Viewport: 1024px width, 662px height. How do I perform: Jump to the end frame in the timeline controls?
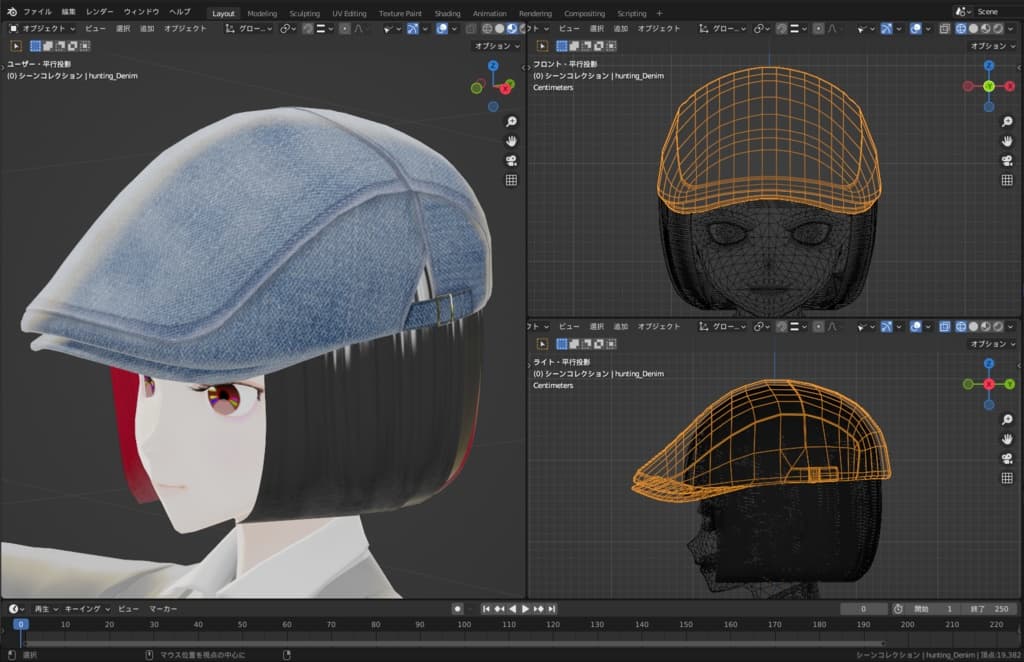pos(551,608)
